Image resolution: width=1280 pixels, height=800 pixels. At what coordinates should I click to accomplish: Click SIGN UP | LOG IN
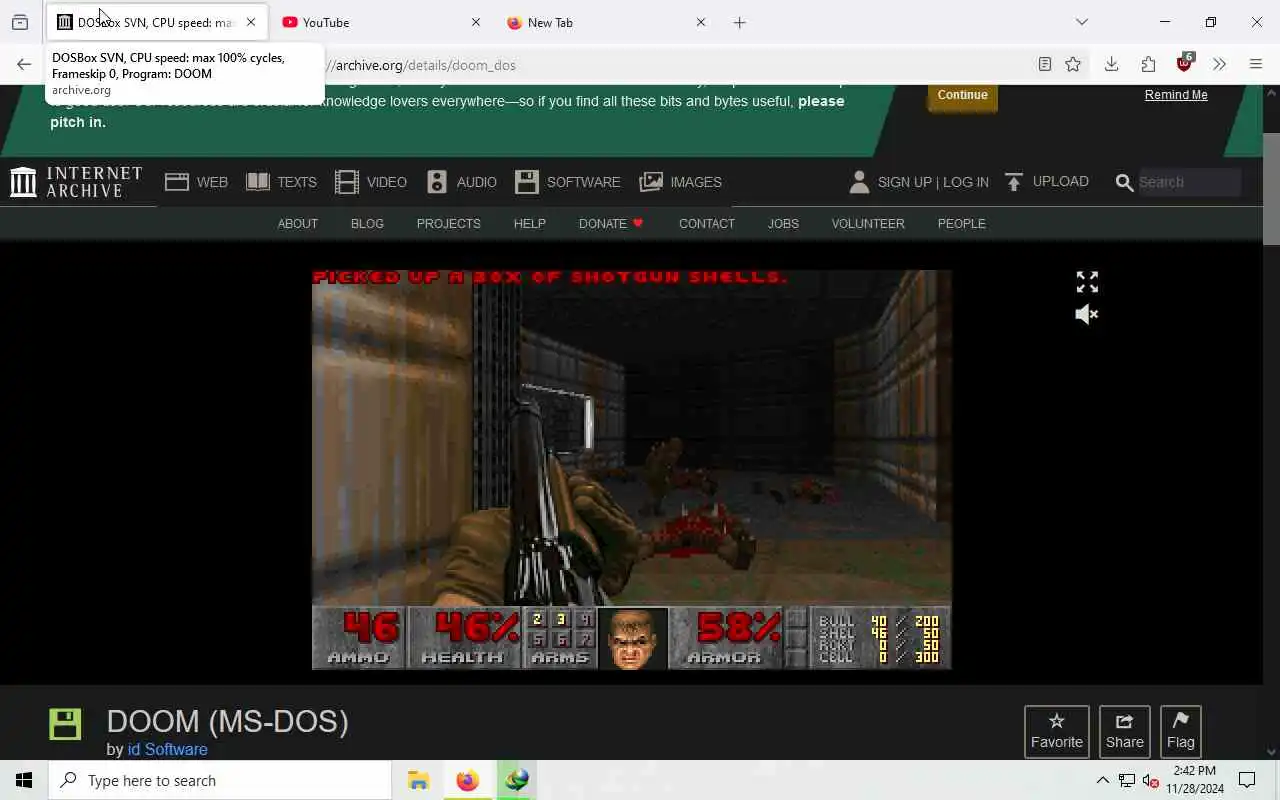[x=933, y=182]
